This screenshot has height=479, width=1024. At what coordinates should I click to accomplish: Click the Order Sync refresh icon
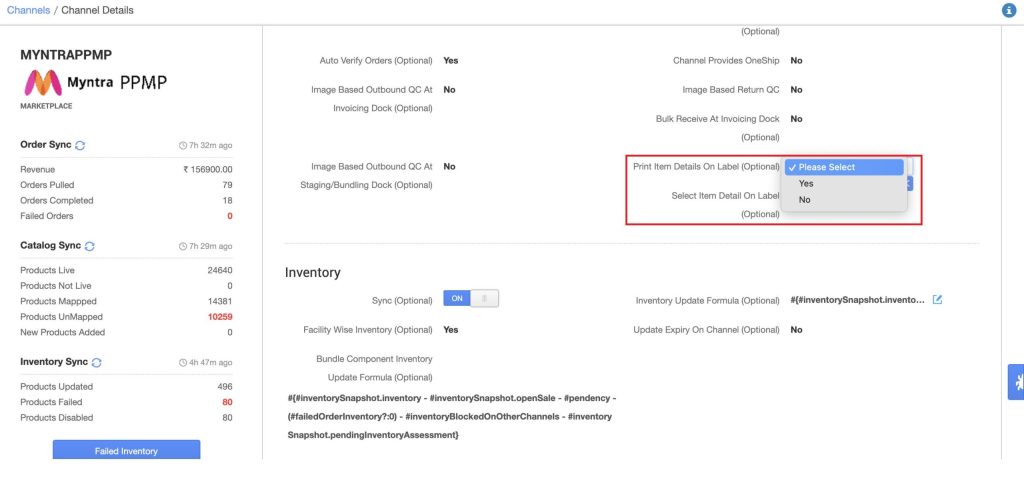80,145
